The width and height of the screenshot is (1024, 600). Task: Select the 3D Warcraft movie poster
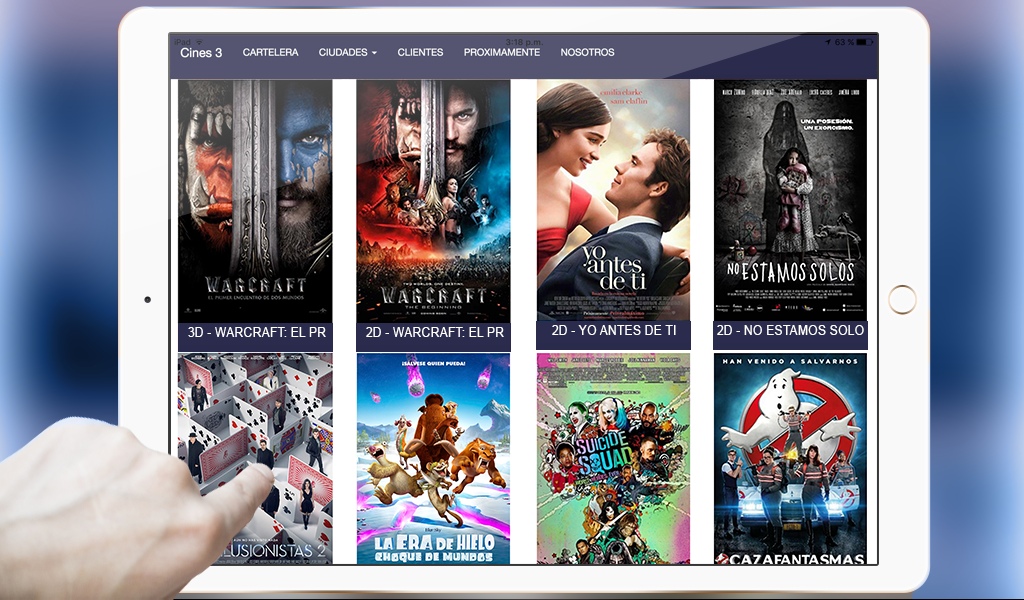[255, 200]
